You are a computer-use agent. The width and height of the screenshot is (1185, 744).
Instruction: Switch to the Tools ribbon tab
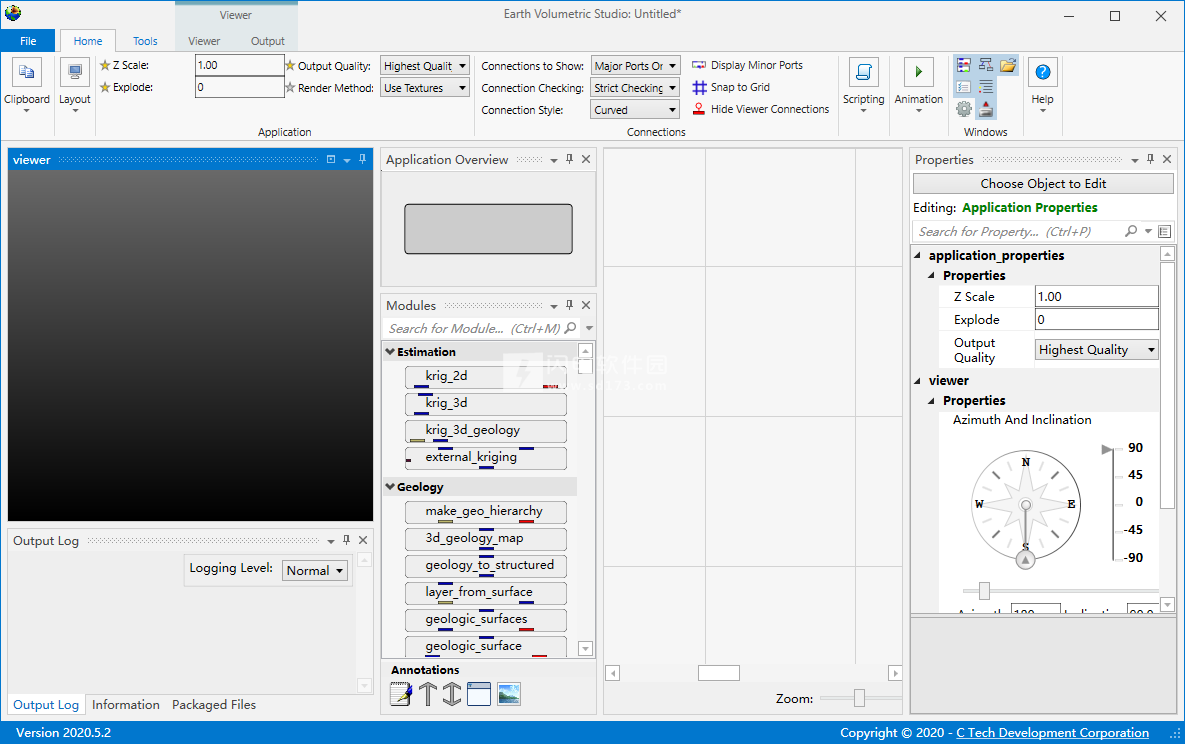(x=145, y=41)
